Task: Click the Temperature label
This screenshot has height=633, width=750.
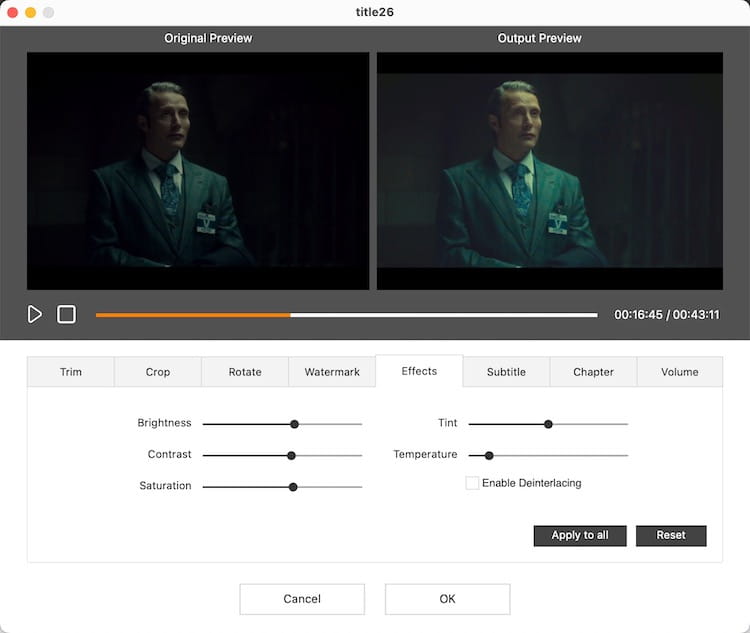Action: click(425, 455)
